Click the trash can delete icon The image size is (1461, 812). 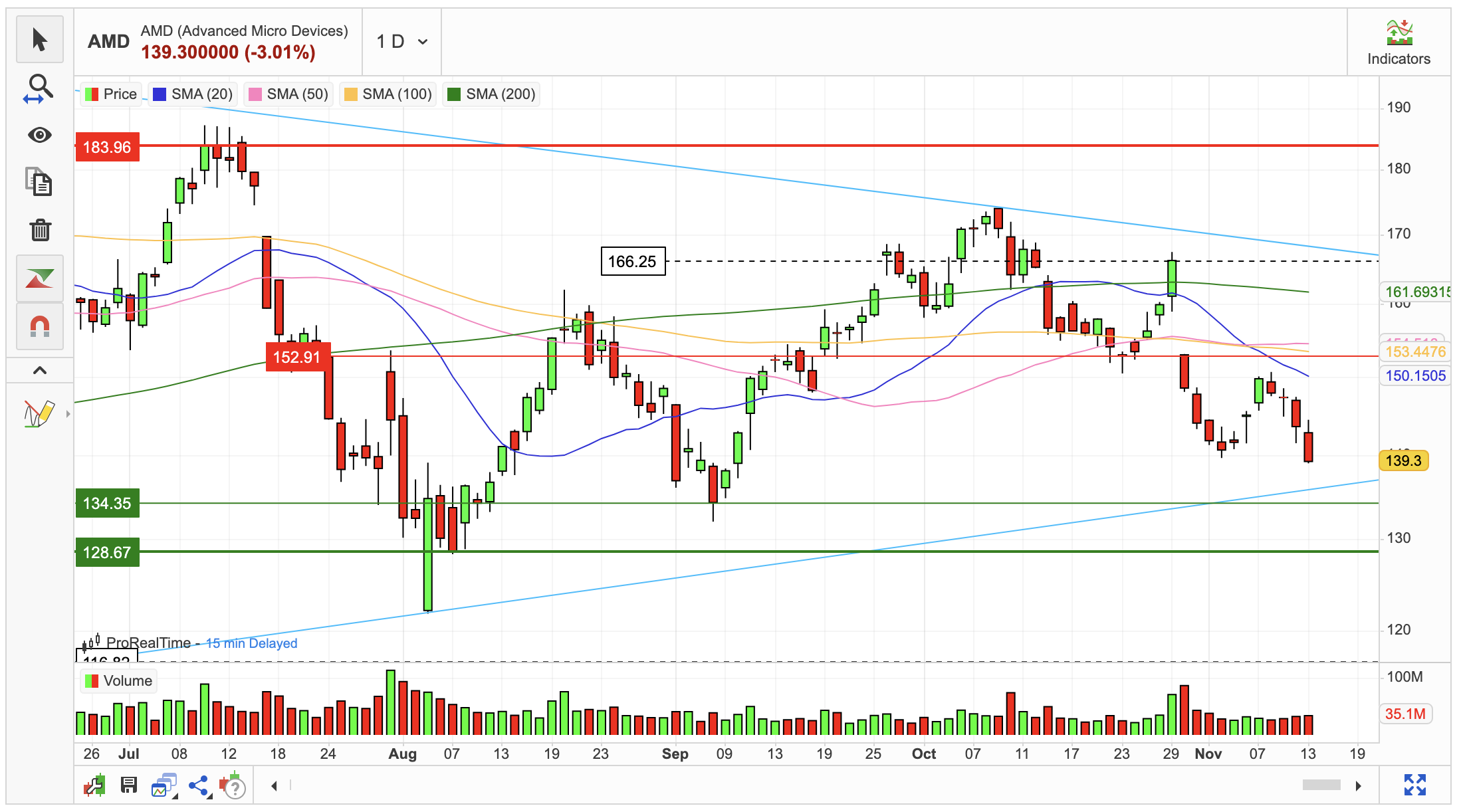[40, 230]
